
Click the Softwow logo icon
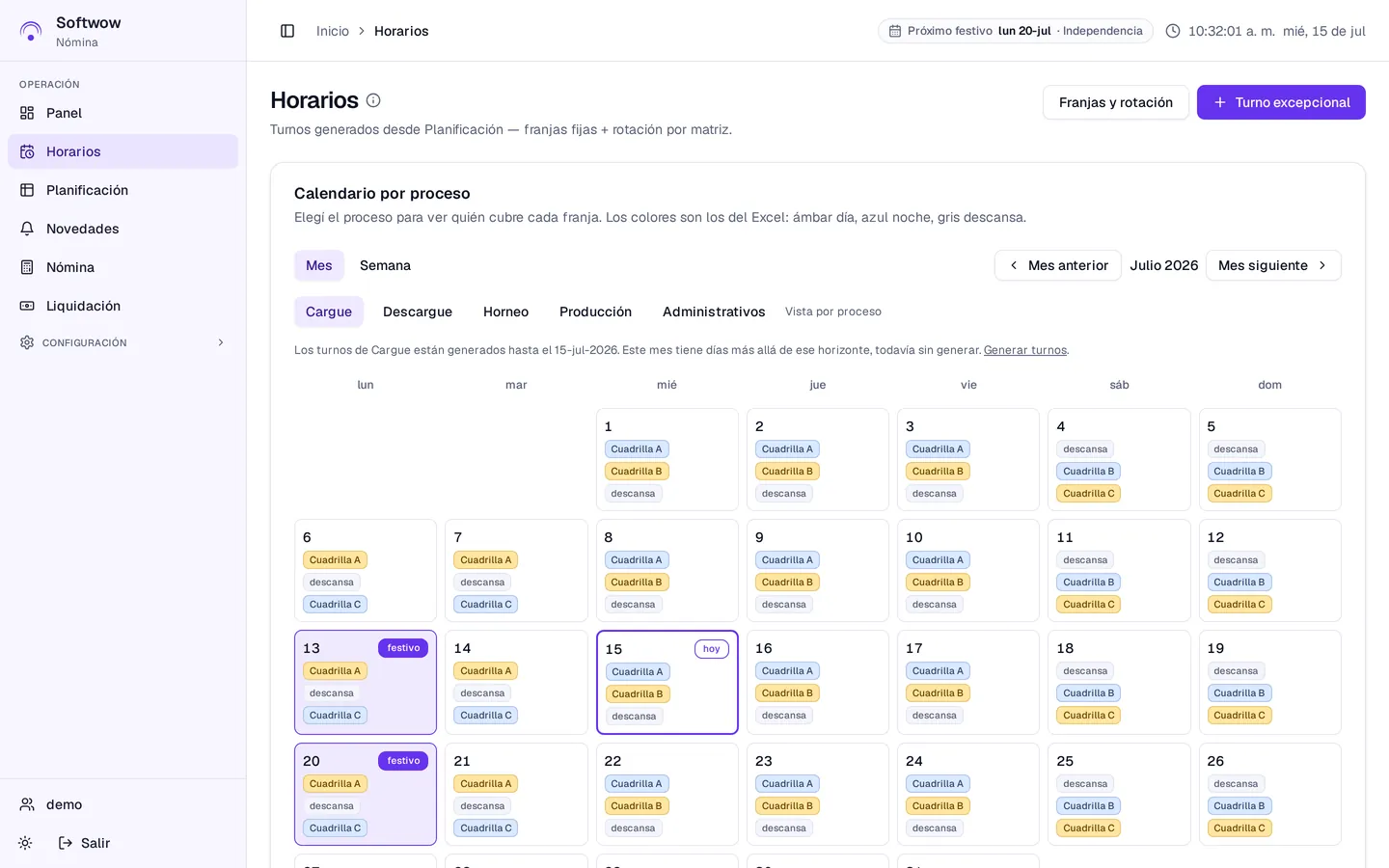click(x=31, y=31)
